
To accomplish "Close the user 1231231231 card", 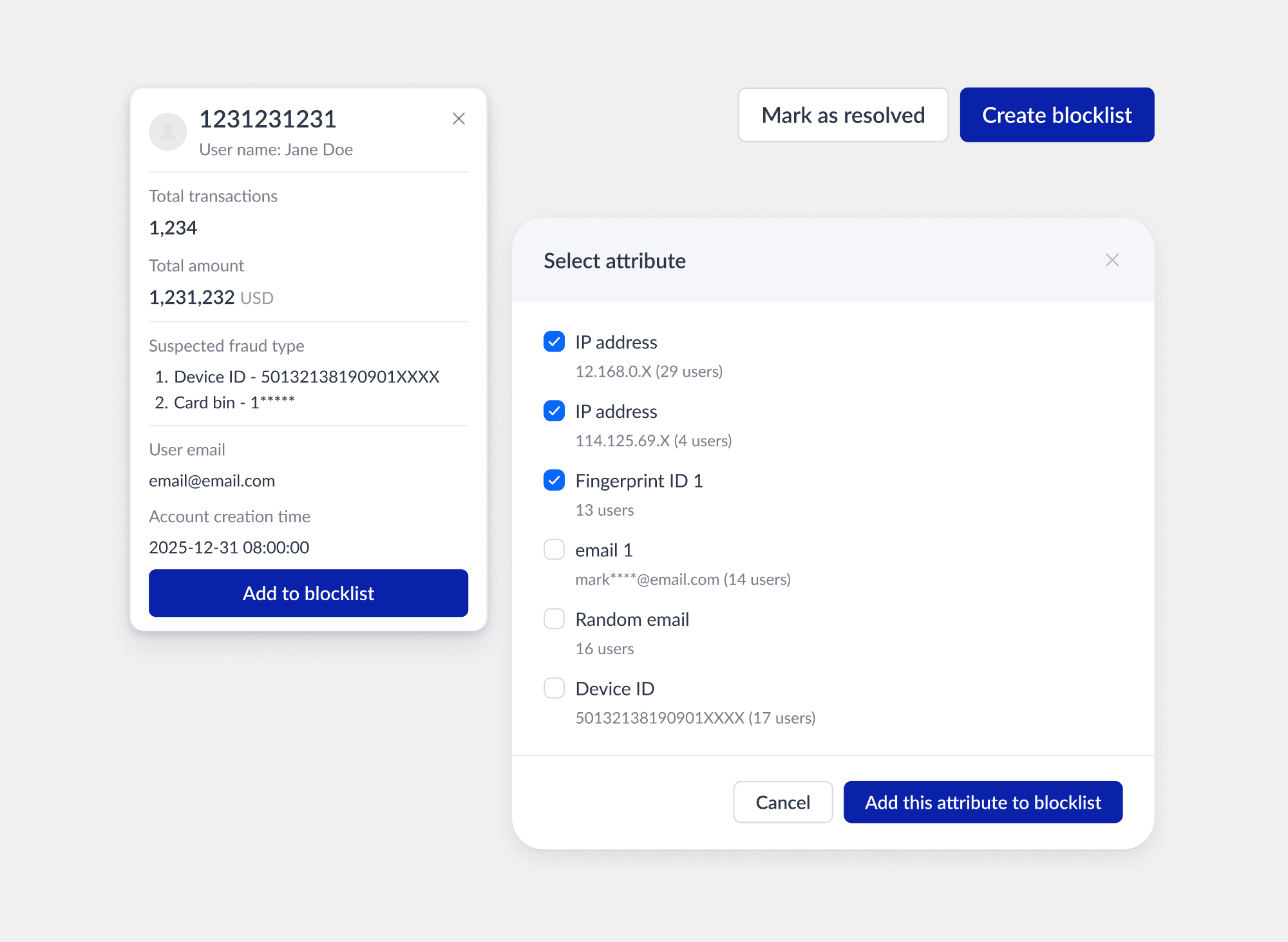I will click(x=459, y=118).
